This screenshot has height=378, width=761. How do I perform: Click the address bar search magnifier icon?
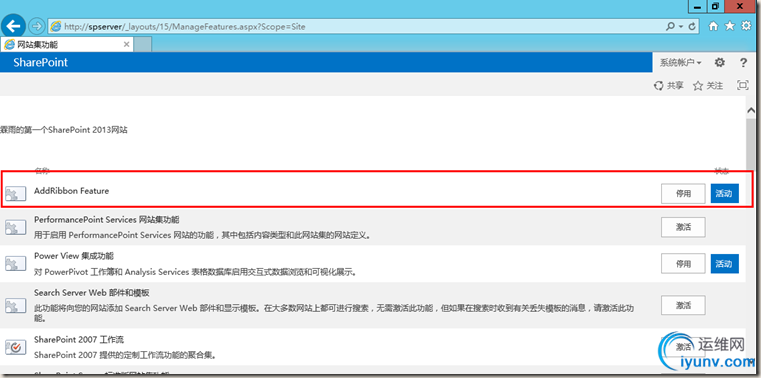pos(670,26)
